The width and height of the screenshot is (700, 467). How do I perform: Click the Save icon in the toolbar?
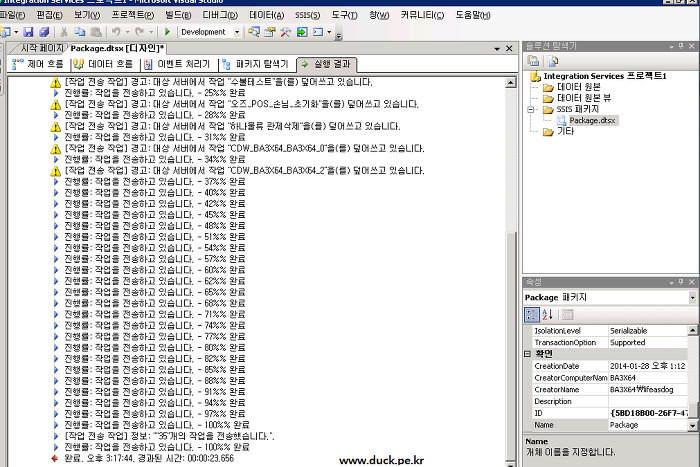coord(29,32)
